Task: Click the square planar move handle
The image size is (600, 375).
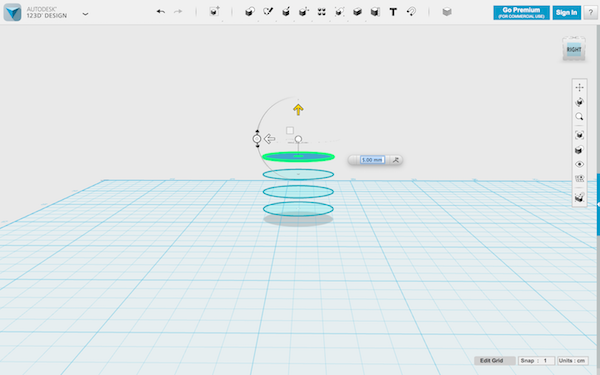Action: [x=290, y=130]
